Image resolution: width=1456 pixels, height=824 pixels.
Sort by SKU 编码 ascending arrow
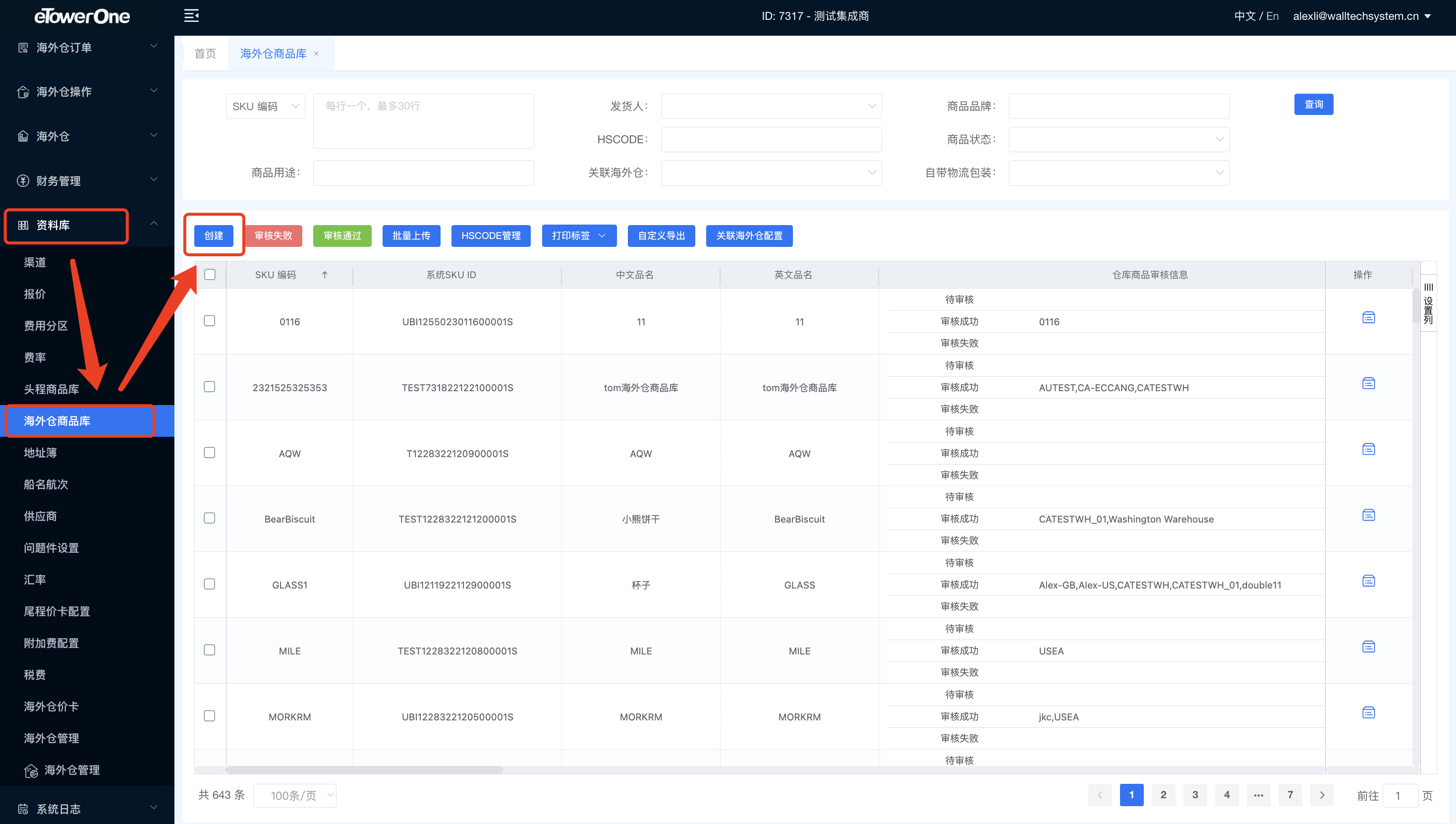click(325, 275)
